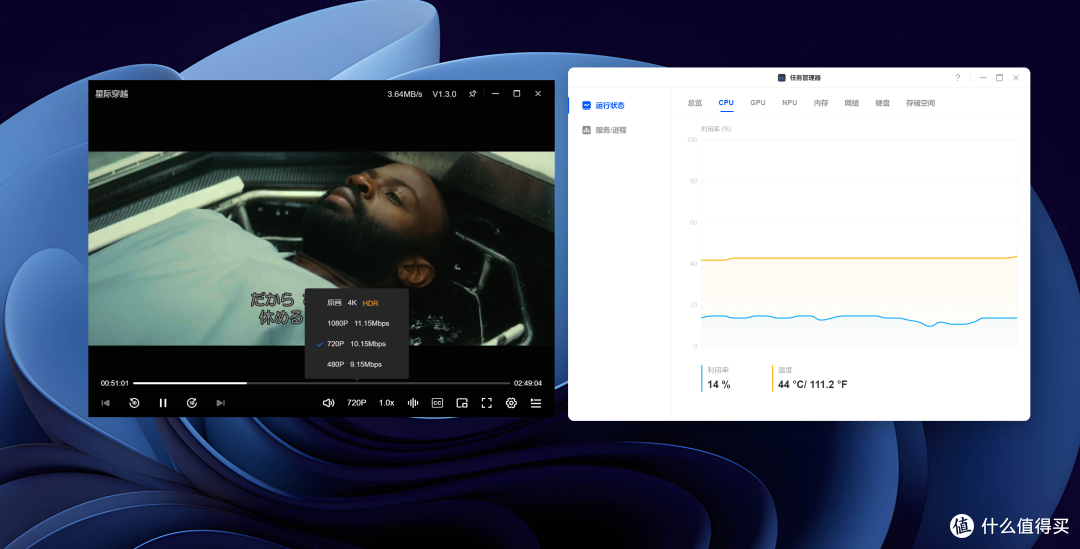Toggle subtitles with the CC icon

tap(437, 403)
